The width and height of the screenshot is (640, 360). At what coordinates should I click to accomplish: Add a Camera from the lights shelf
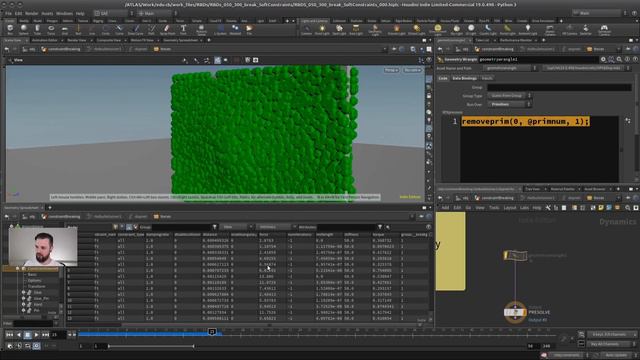tap(307, 29)
